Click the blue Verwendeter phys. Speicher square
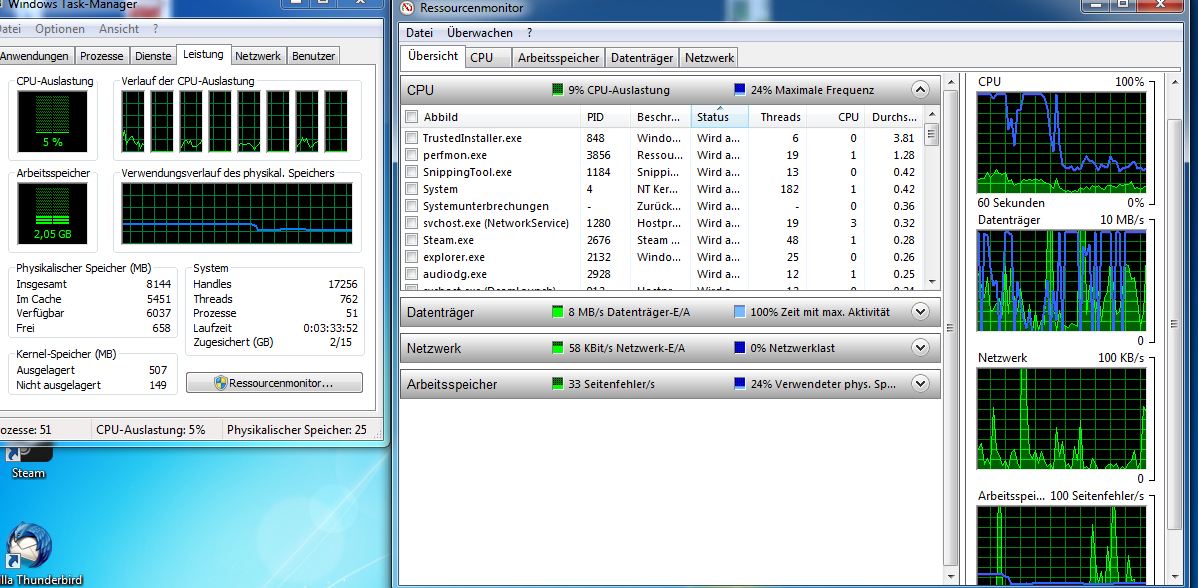 740,384
